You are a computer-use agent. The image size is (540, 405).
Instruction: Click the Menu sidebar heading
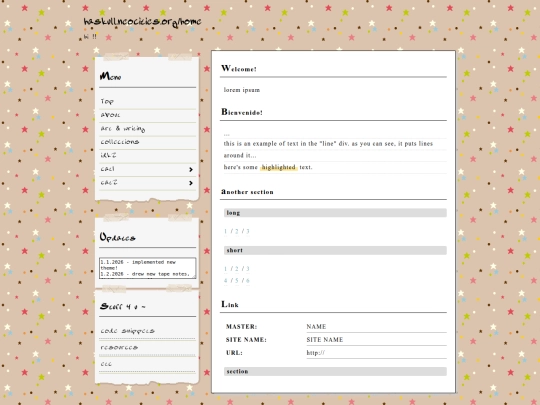tap(110, 76)
